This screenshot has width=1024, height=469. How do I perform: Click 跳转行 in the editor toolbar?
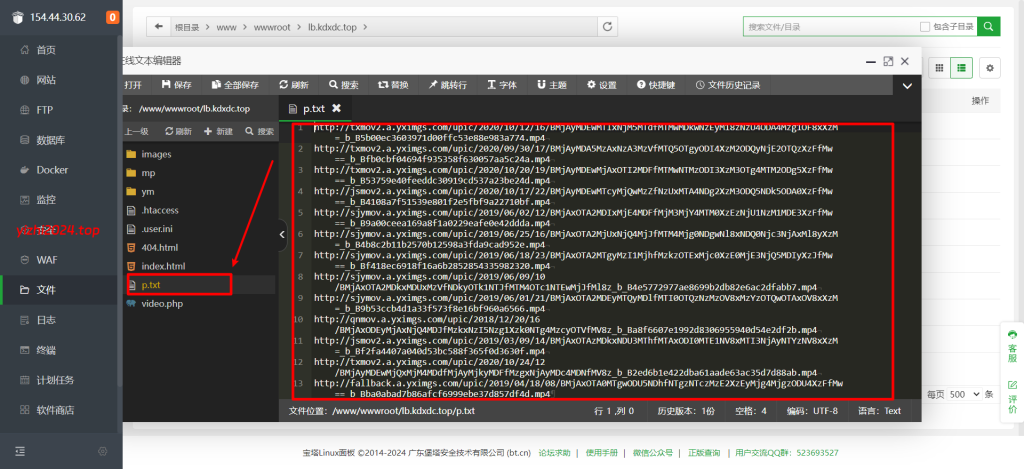click(x=448, y=85)
